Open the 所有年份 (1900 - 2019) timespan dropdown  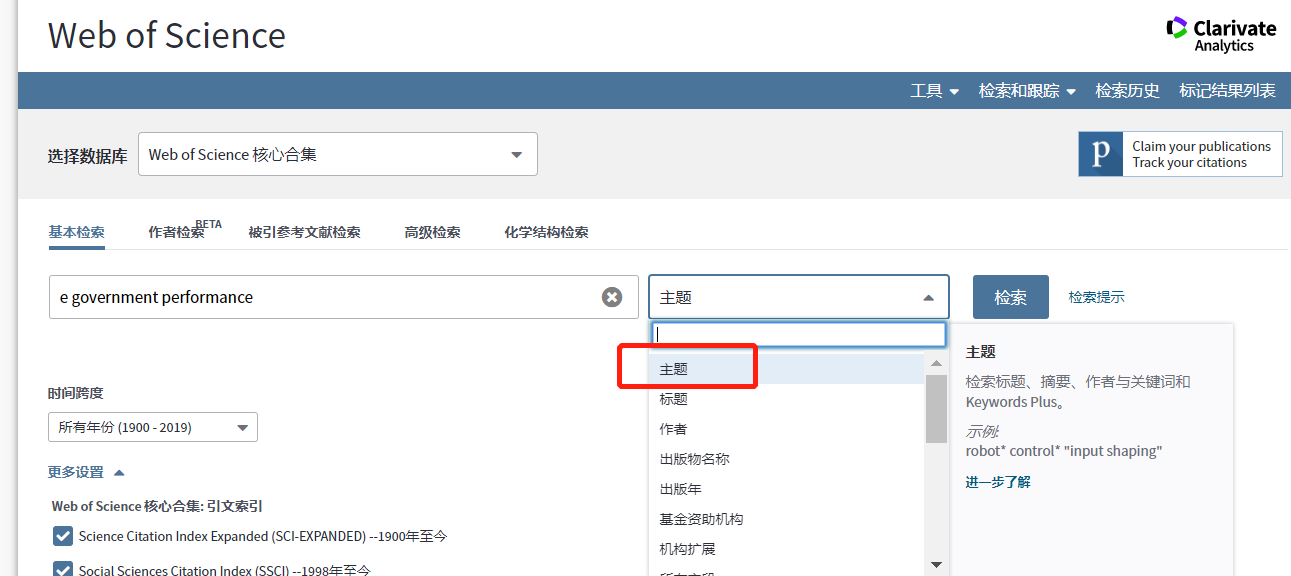pos(153,427)
